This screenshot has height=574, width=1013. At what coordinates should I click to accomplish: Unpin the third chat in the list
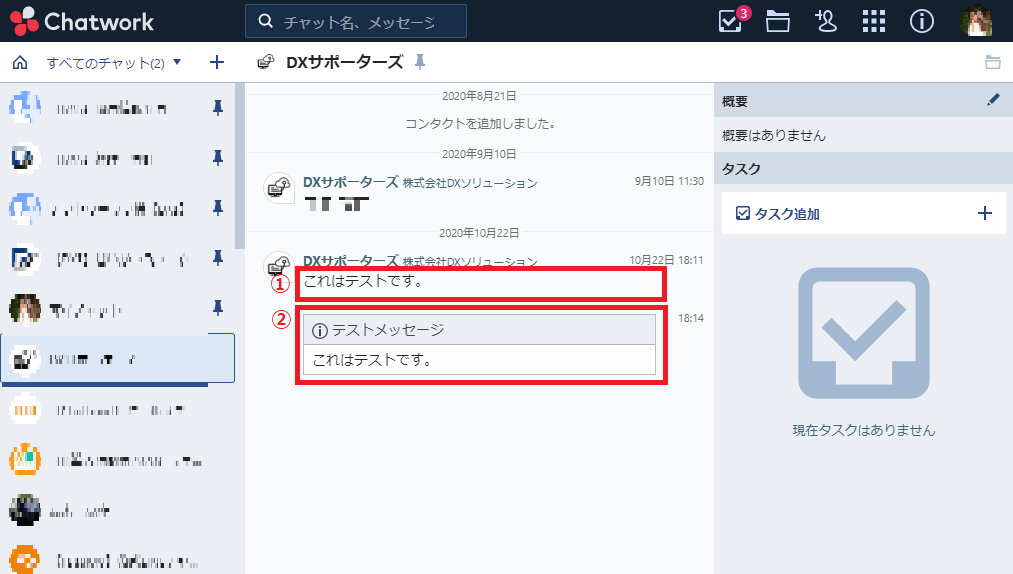[x=218, y=208]
